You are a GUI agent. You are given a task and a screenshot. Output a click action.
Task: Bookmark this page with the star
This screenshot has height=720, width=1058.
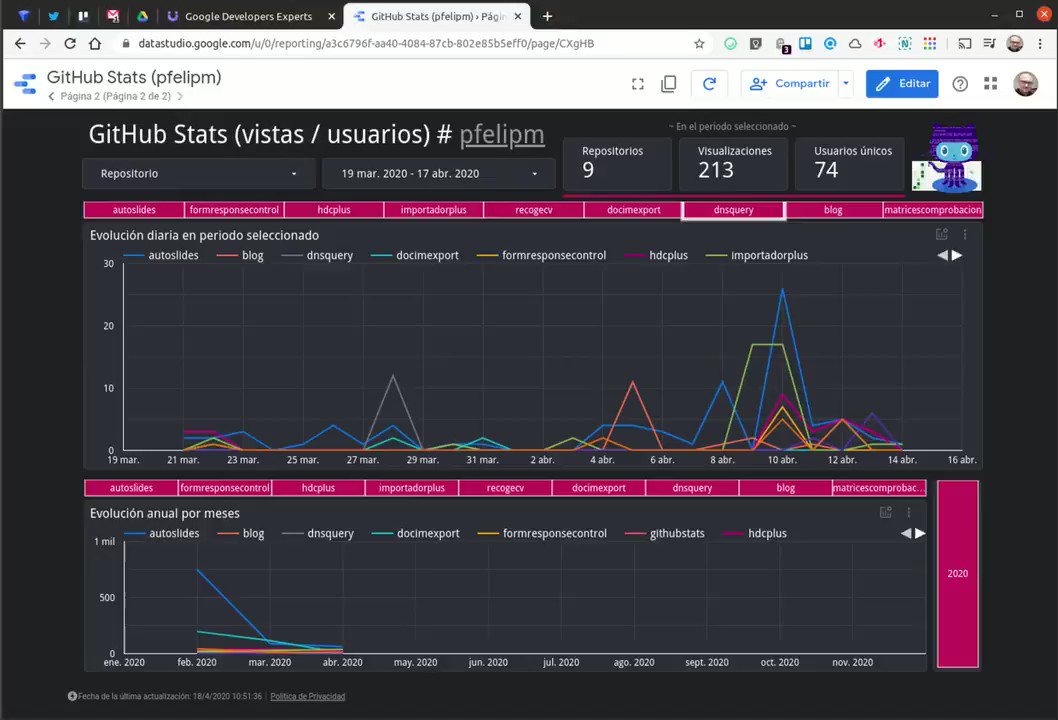pyautogui.click(x=699, y=44)
